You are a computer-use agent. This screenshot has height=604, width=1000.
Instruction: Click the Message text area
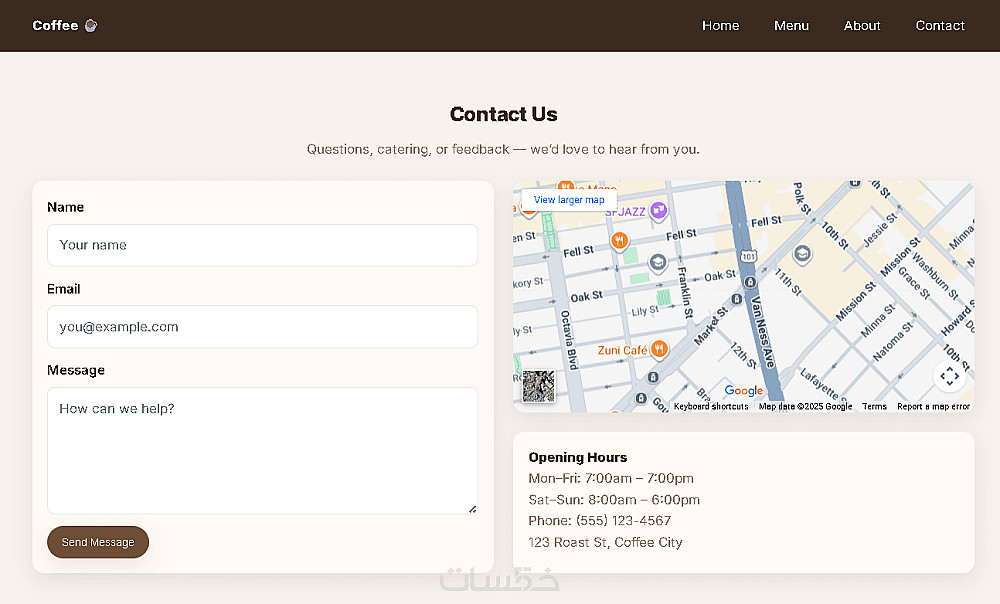click(262, 450)
